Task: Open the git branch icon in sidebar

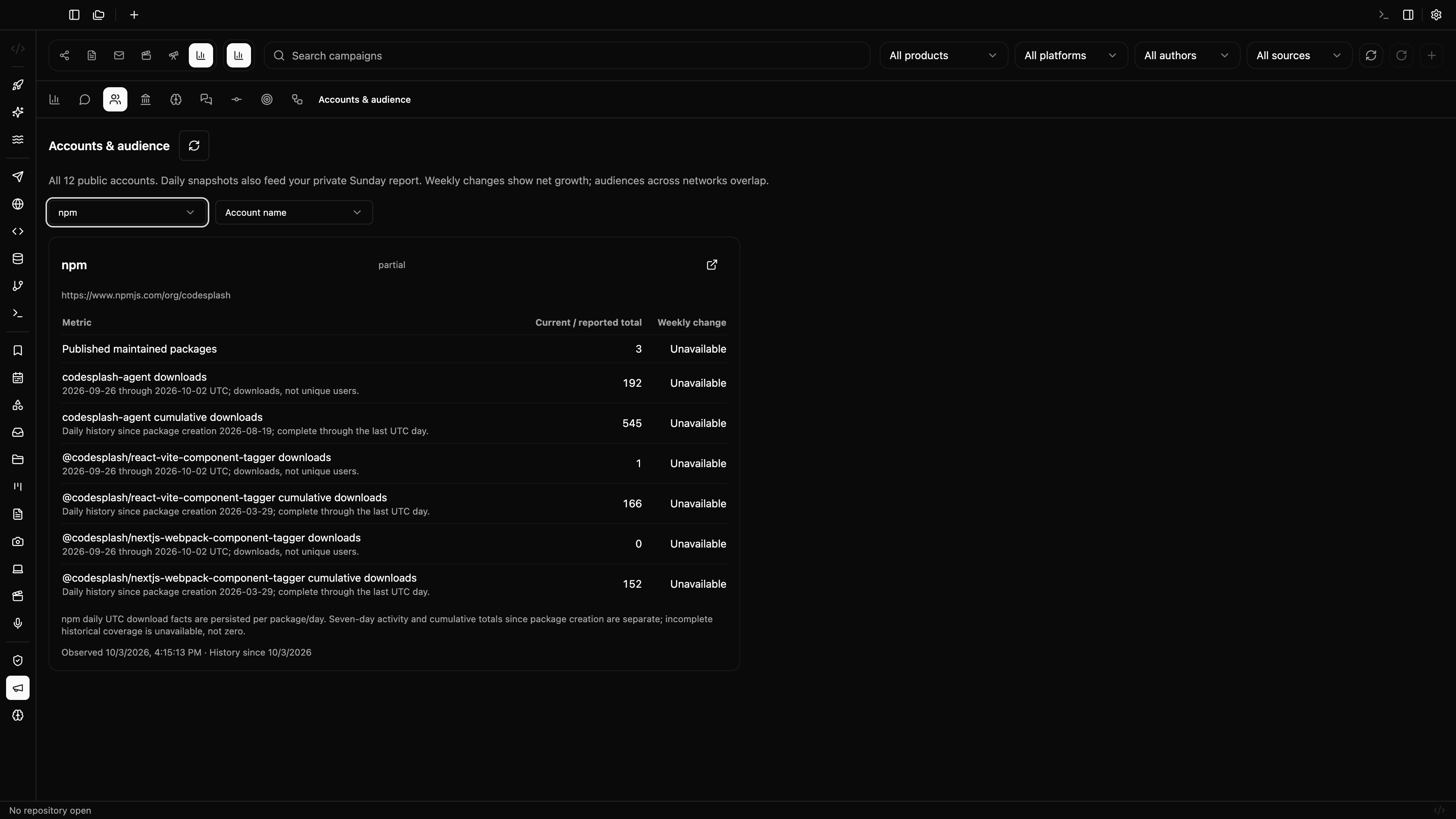Action: coord(18,286)
